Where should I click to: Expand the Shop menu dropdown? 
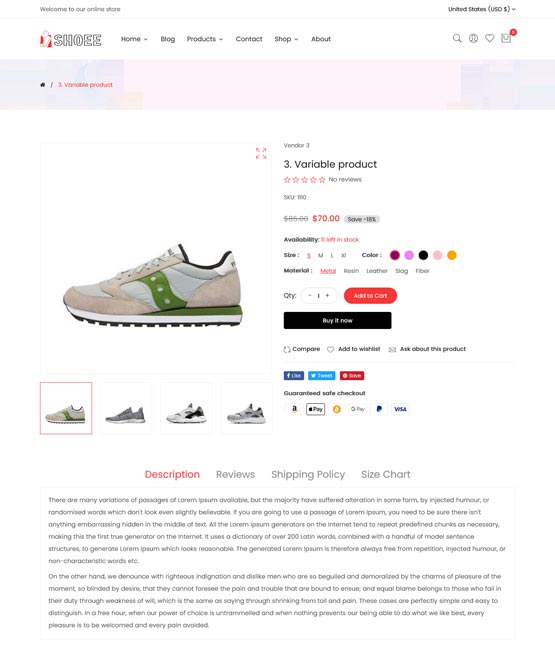coord(286,39)
